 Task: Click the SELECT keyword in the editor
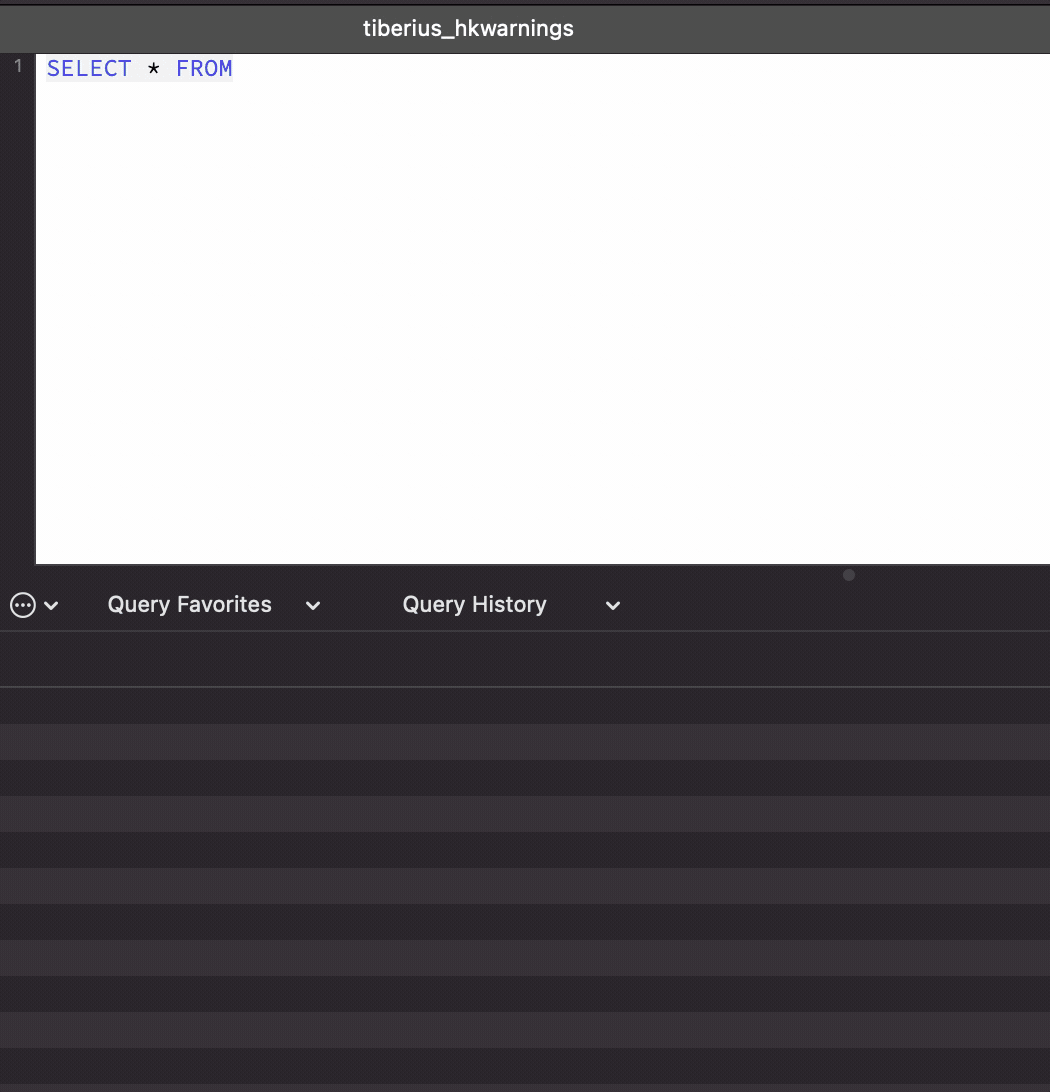pyautogui.click(x=89, y=68)
